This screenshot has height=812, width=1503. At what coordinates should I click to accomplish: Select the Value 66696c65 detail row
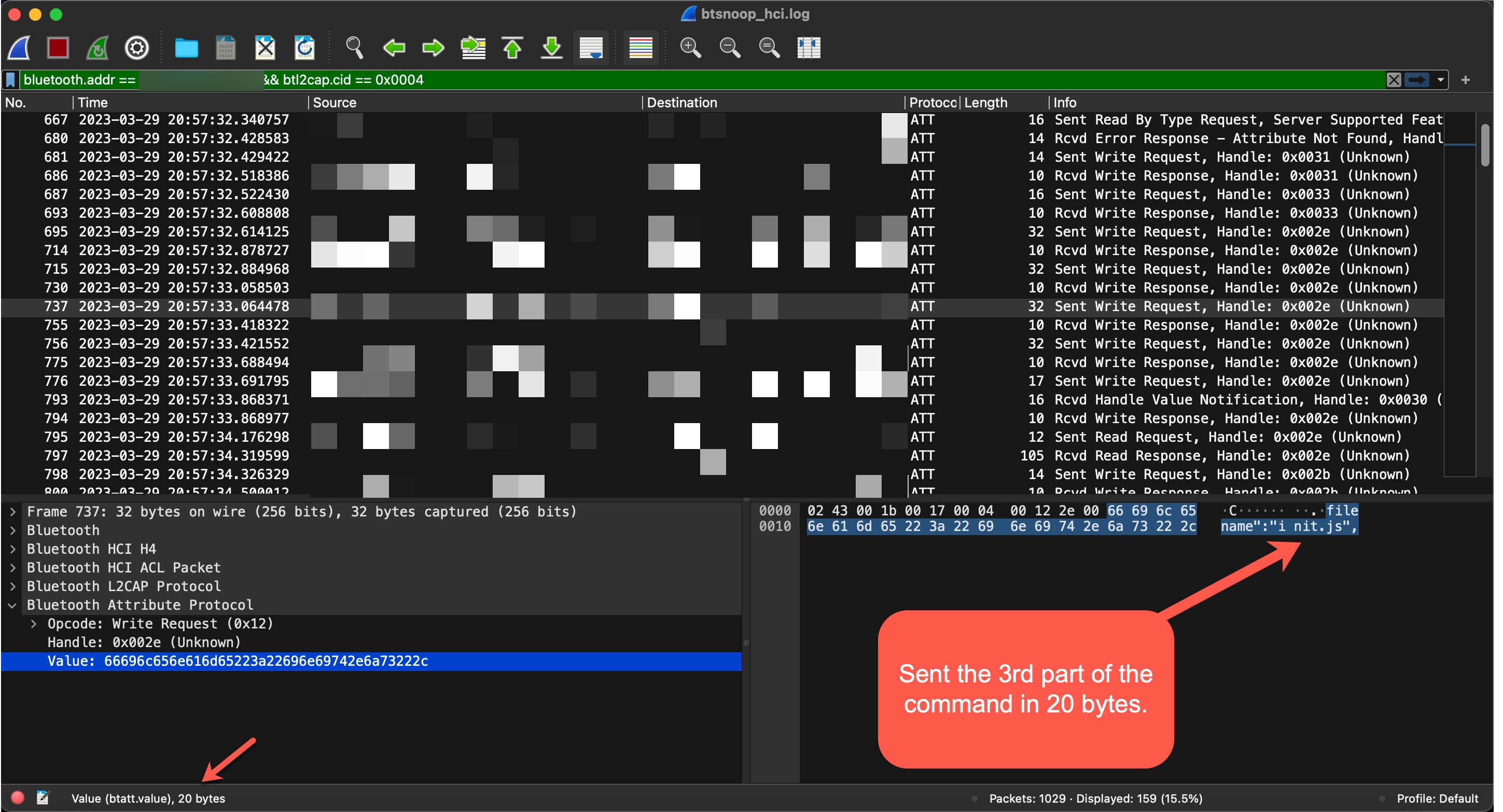pyautogui.click(x=371, y=661)
